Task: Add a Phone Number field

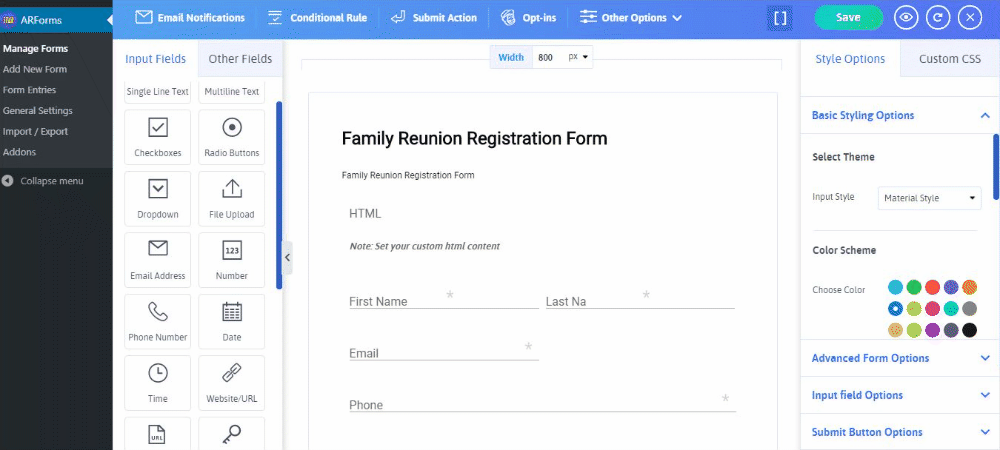Action: coord(158,321)
